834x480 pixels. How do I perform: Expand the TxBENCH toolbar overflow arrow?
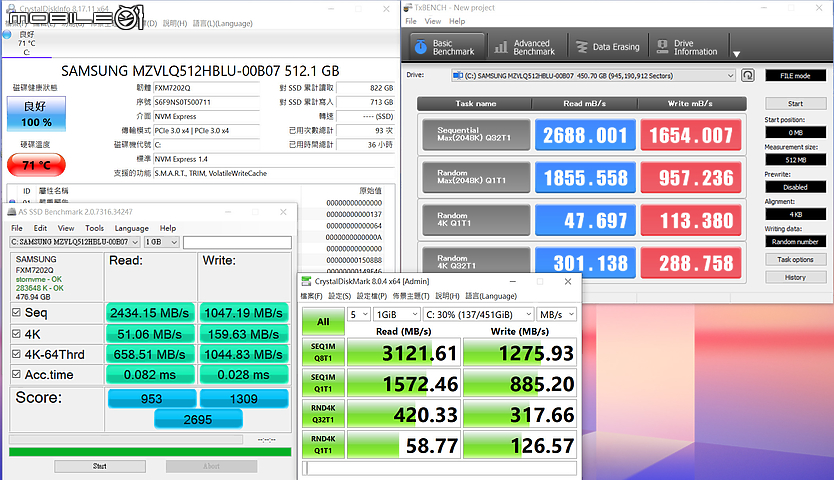737,54
